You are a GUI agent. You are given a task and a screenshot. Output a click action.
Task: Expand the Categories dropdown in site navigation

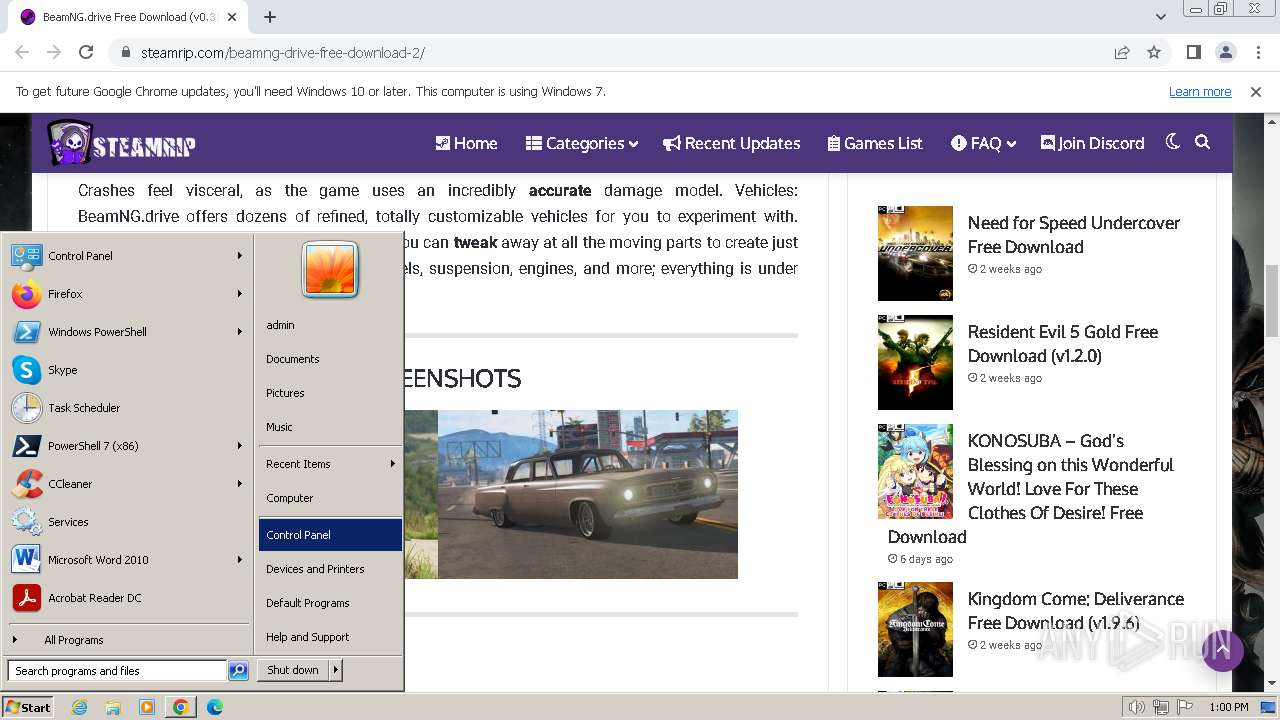[582, 143]
